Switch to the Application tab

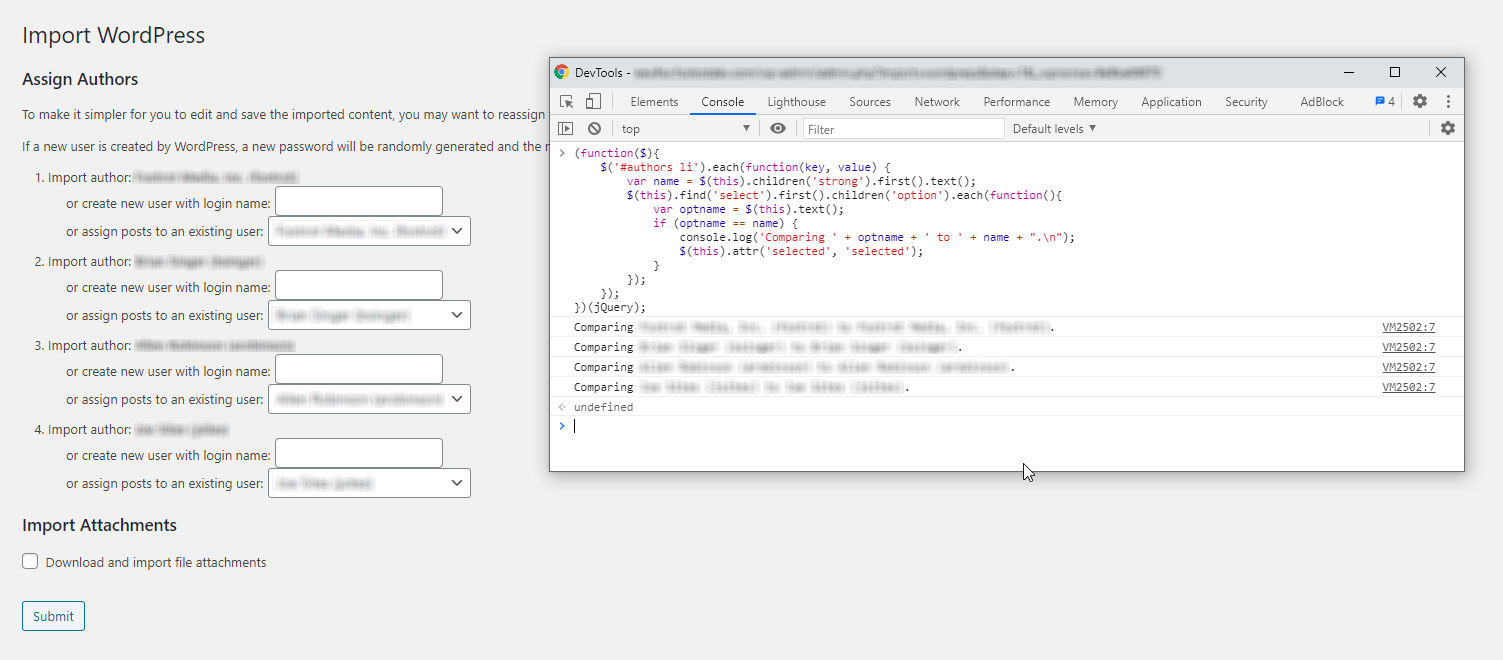click(x=1171, y=101)
